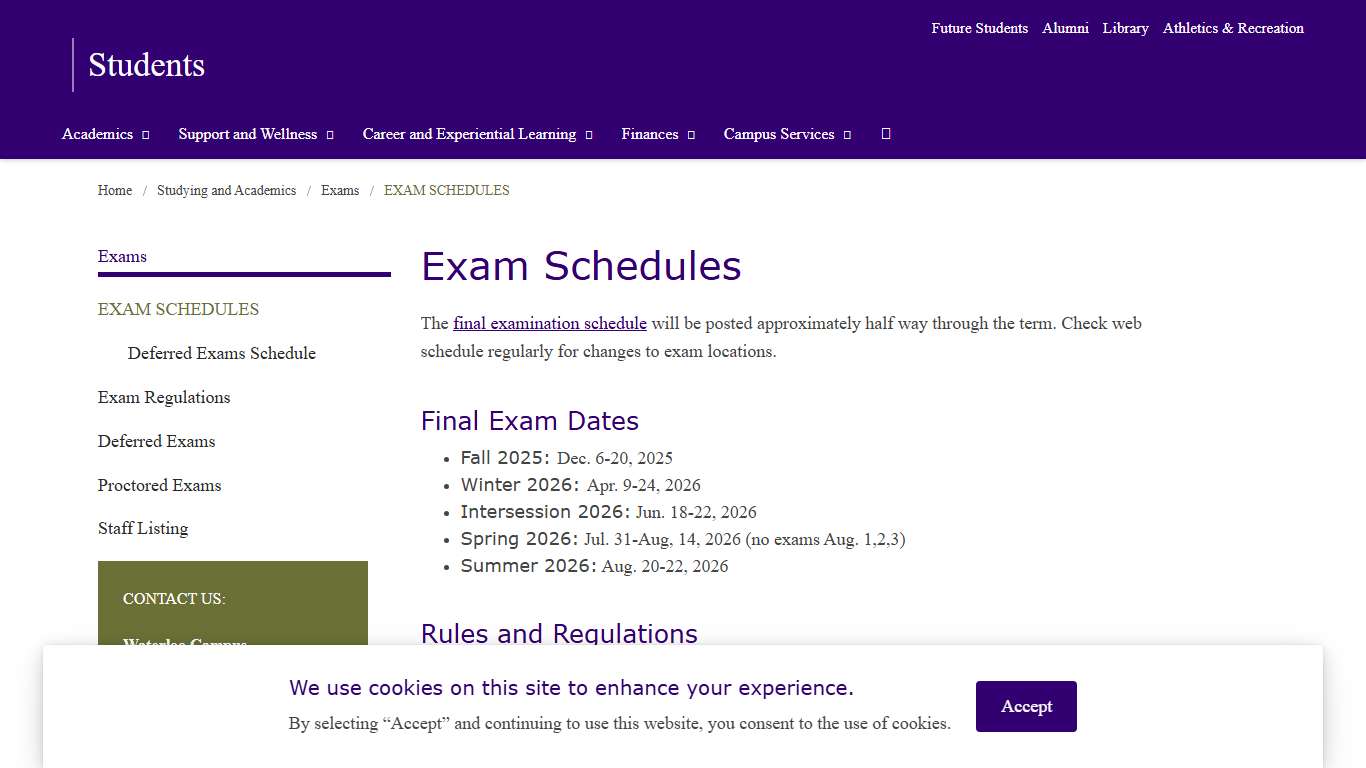Open Proctored Exams from sidebar

pos(159,485)
